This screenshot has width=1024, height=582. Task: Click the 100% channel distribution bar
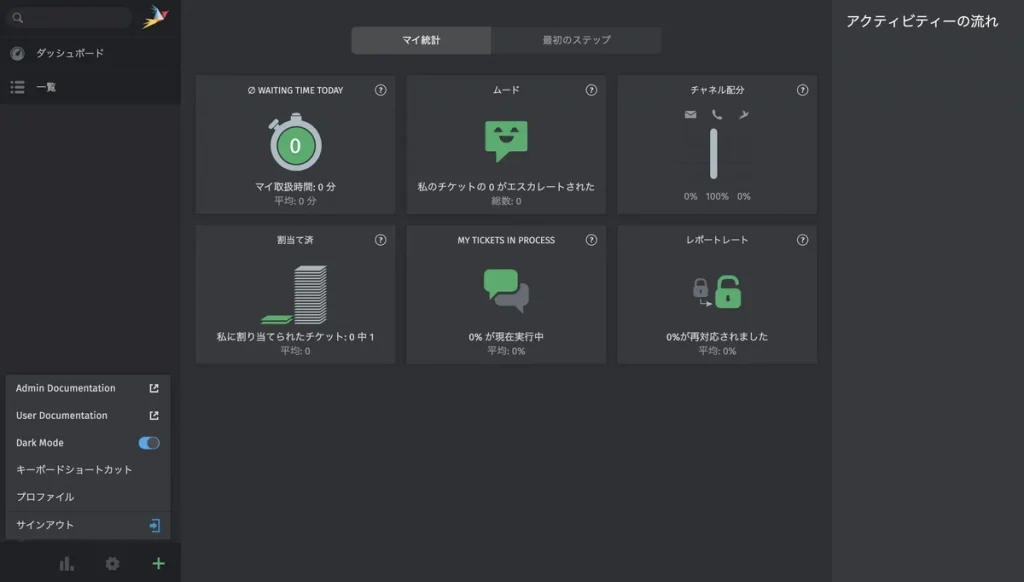tap(714, 154)
